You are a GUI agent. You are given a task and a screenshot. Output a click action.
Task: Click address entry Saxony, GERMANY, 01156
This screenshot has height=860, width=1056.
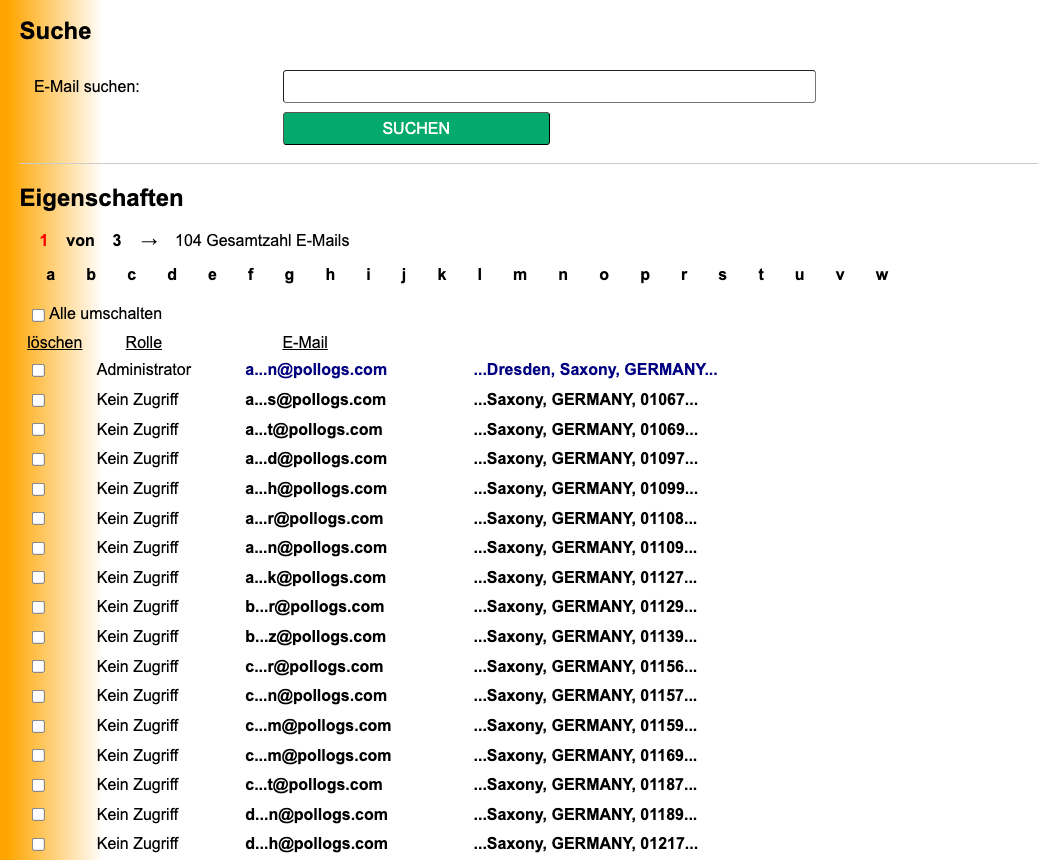(x=586, y=667)
